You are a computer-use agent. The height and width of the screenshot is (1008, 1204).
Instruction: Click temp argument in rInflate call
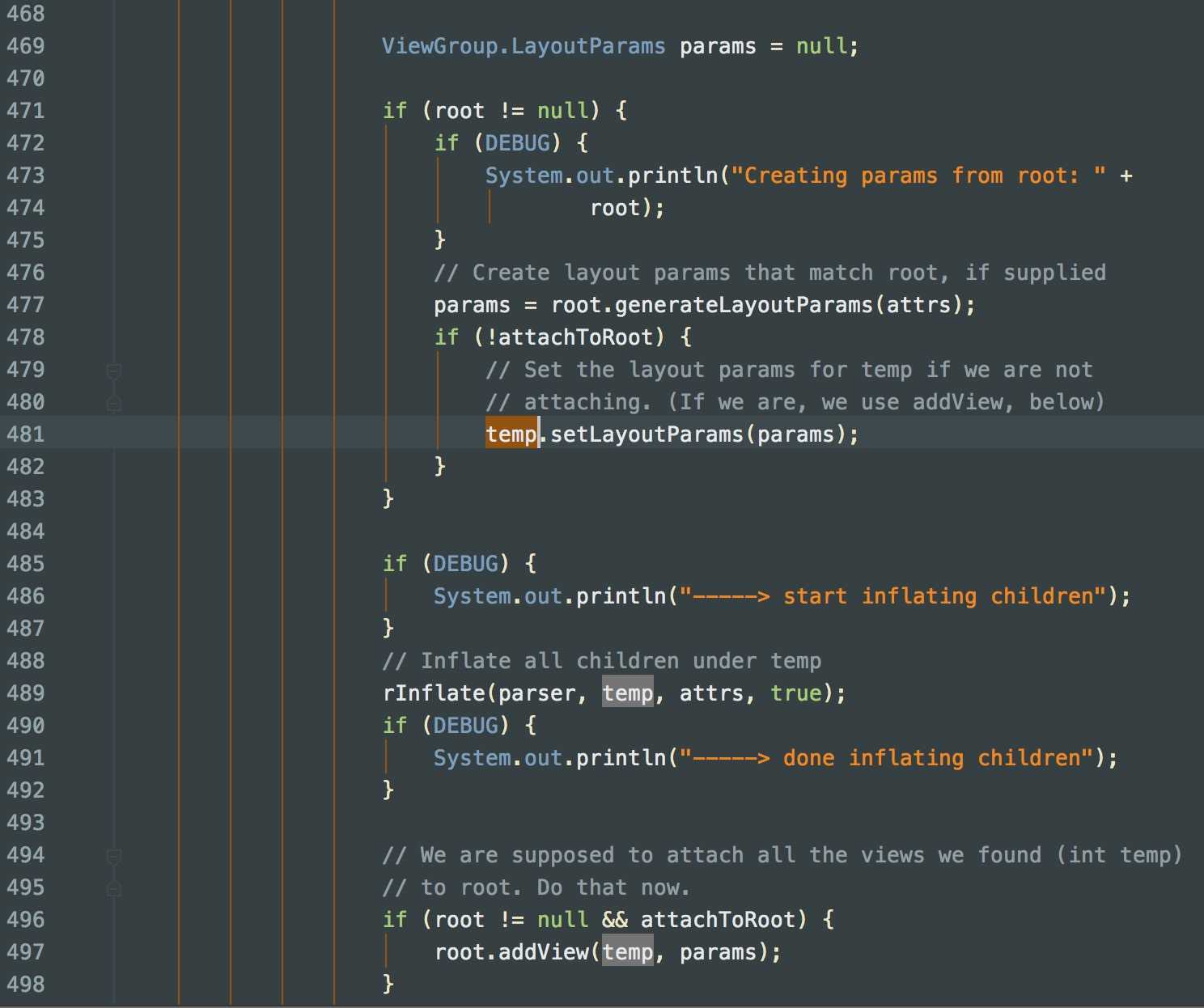click(x=627, y=693)
